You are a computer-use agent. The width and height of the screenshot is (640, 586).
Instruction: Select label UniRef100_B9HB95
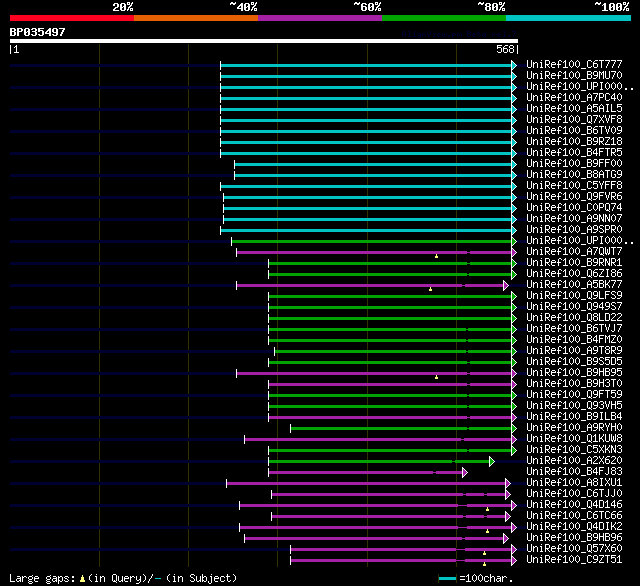[574, 373]
